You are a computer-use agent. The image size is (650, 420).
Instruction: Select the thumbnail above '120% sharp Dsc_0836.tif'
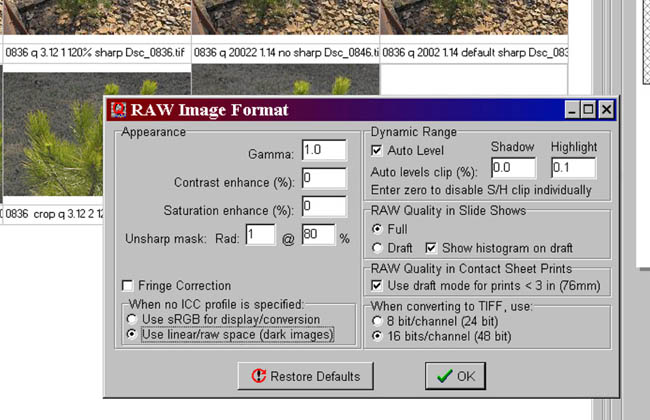pos(97,17)
